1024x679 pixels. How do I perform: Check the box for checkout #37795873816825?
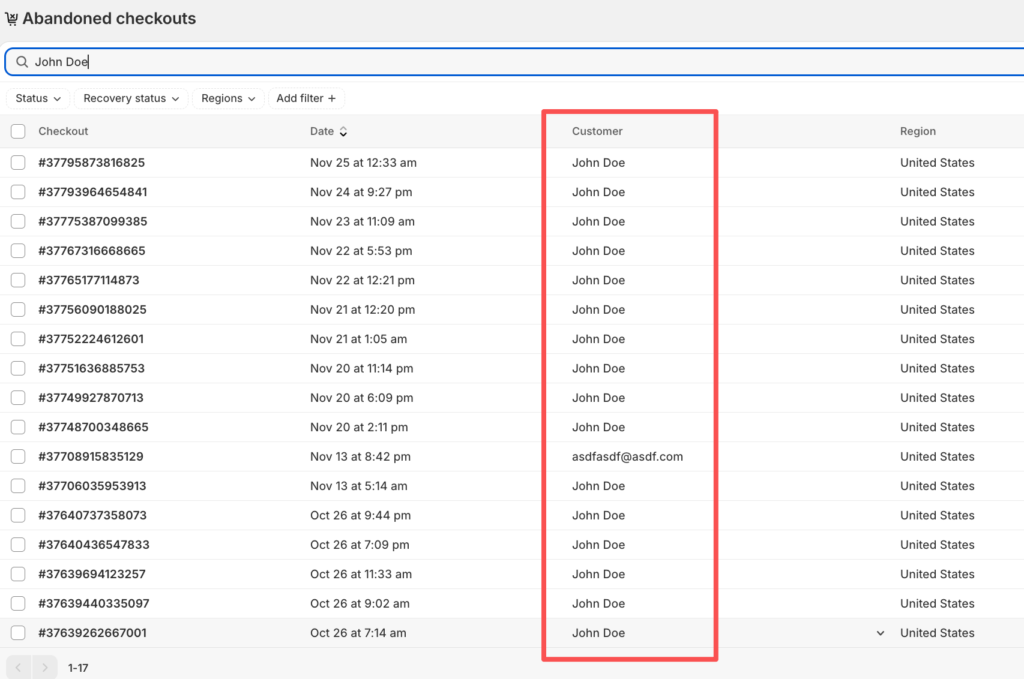[18, 163]
